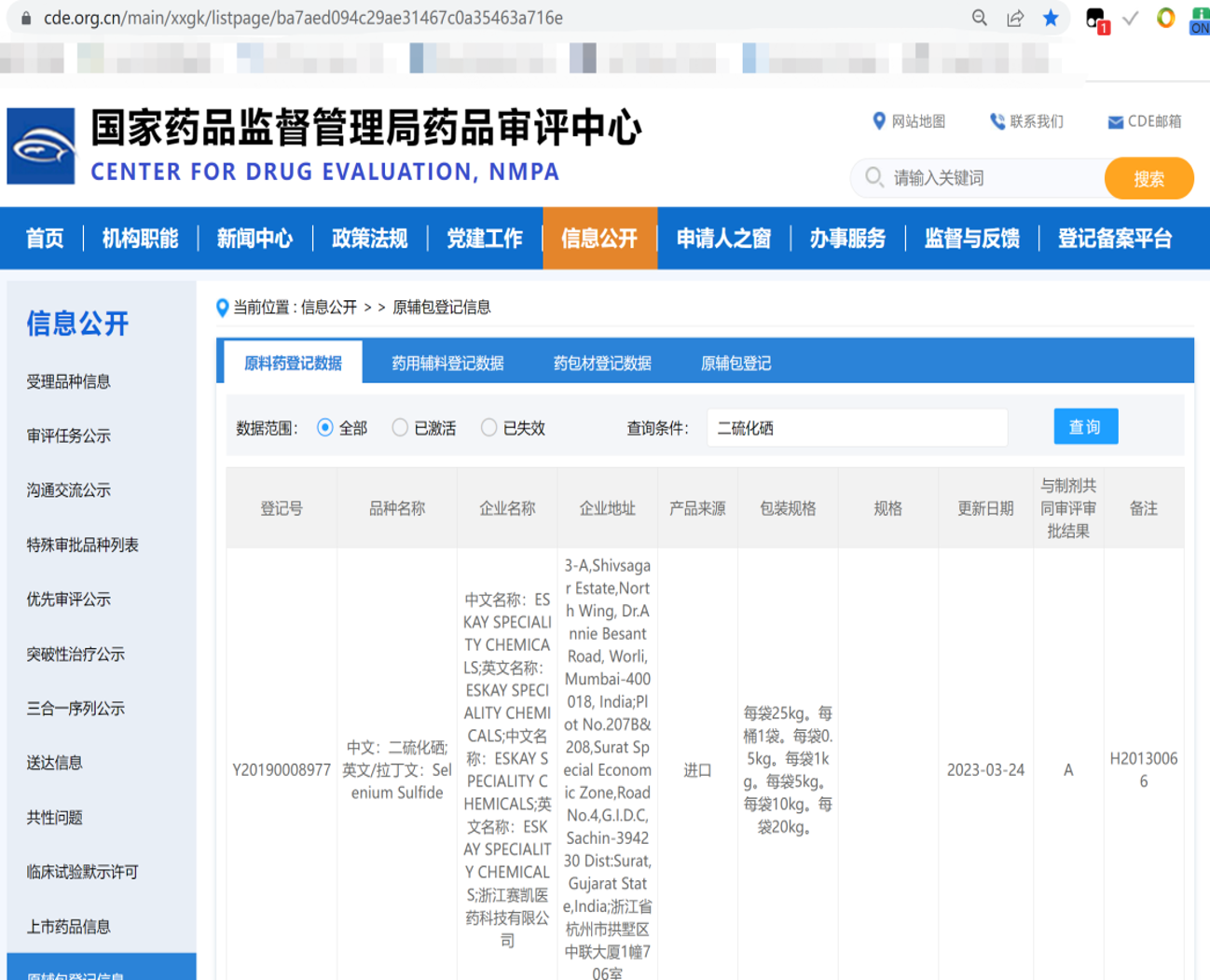Open the 联系我们 contact link

[1026, 121]
